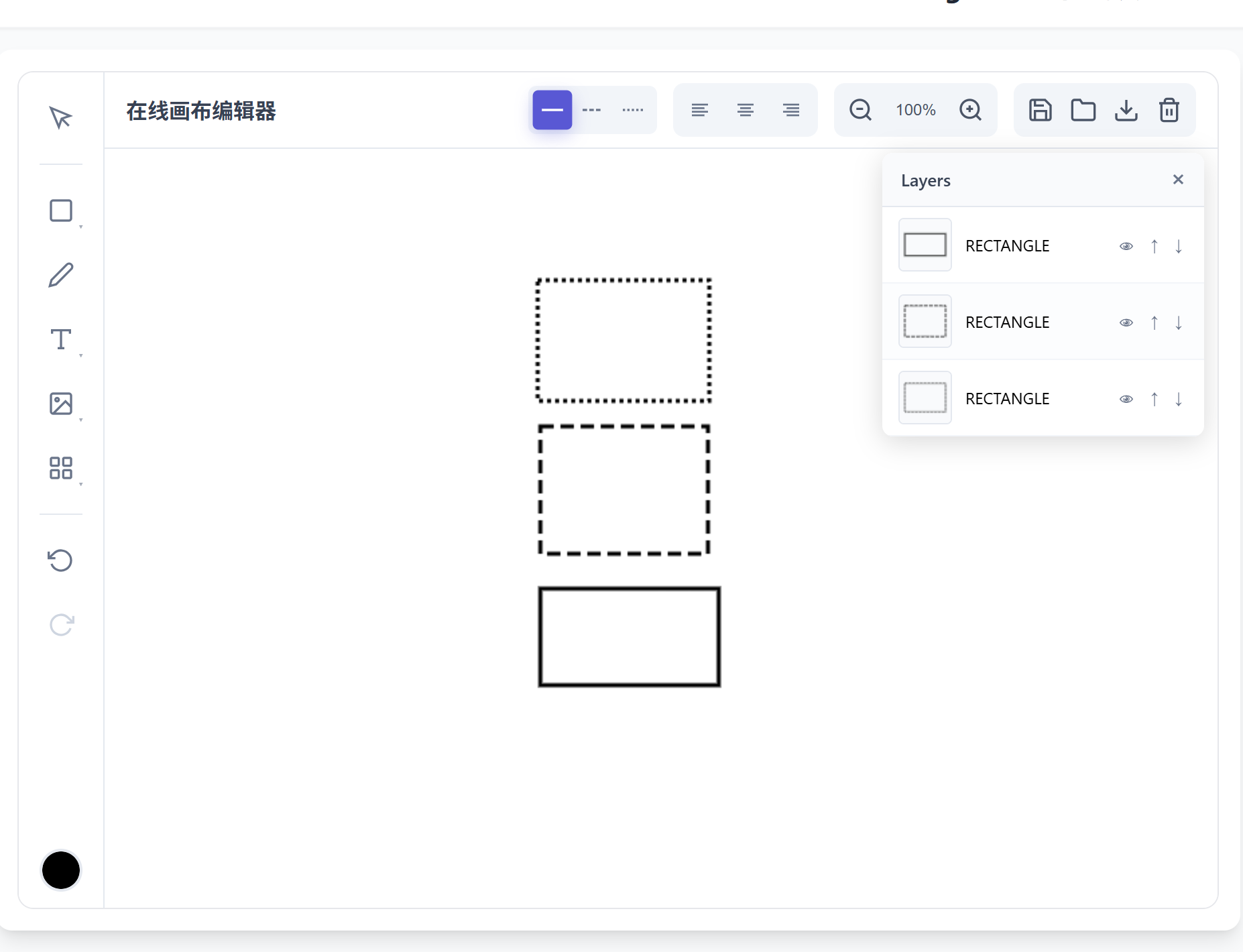Select dotted rectangle layer thumbnail
1243x952 pixels.
pos(925,398)
